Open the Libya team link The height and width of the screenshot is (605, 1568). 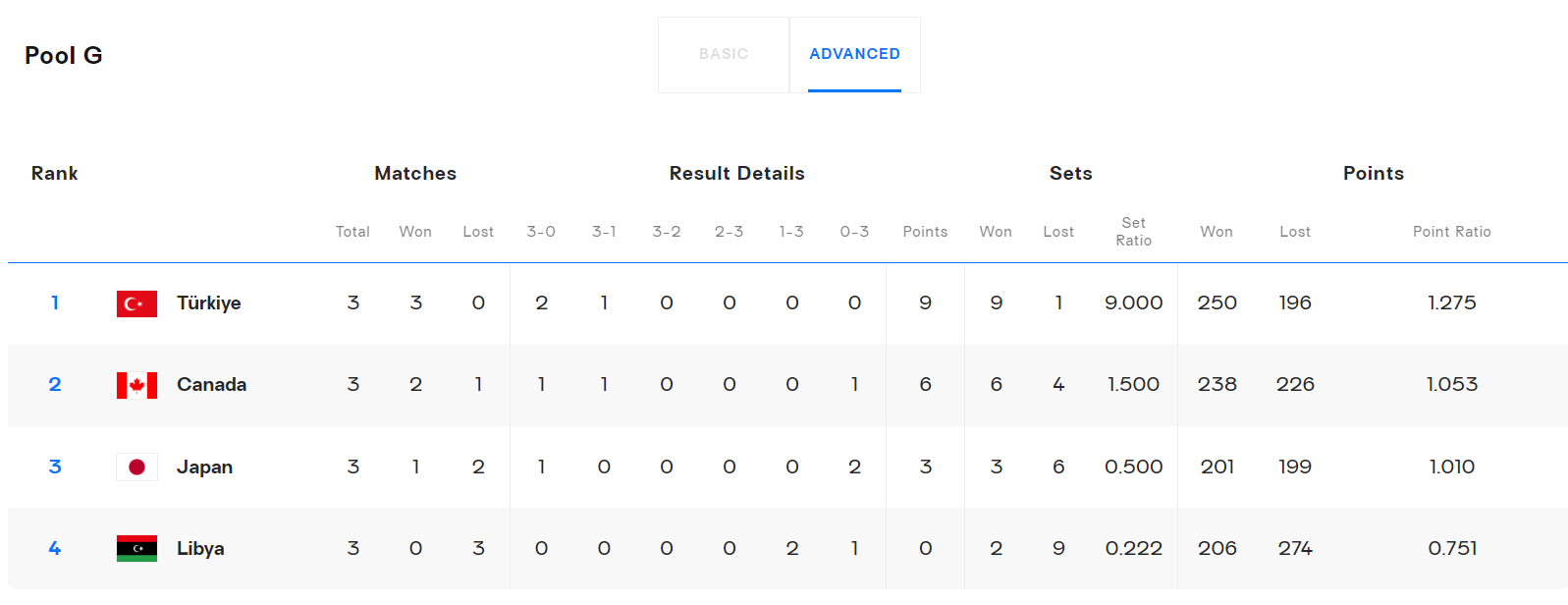pyautogui.click(x=200, y=549)
